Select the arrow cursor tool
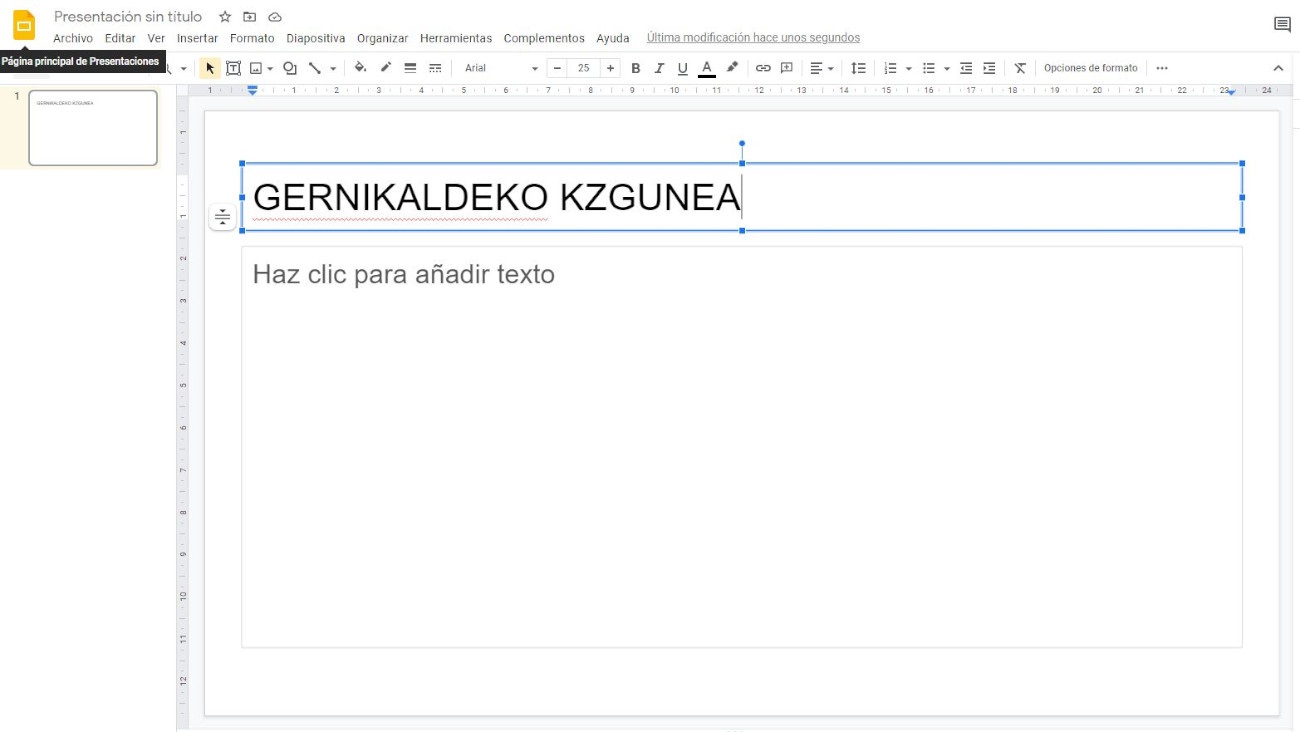 (210, 68)
